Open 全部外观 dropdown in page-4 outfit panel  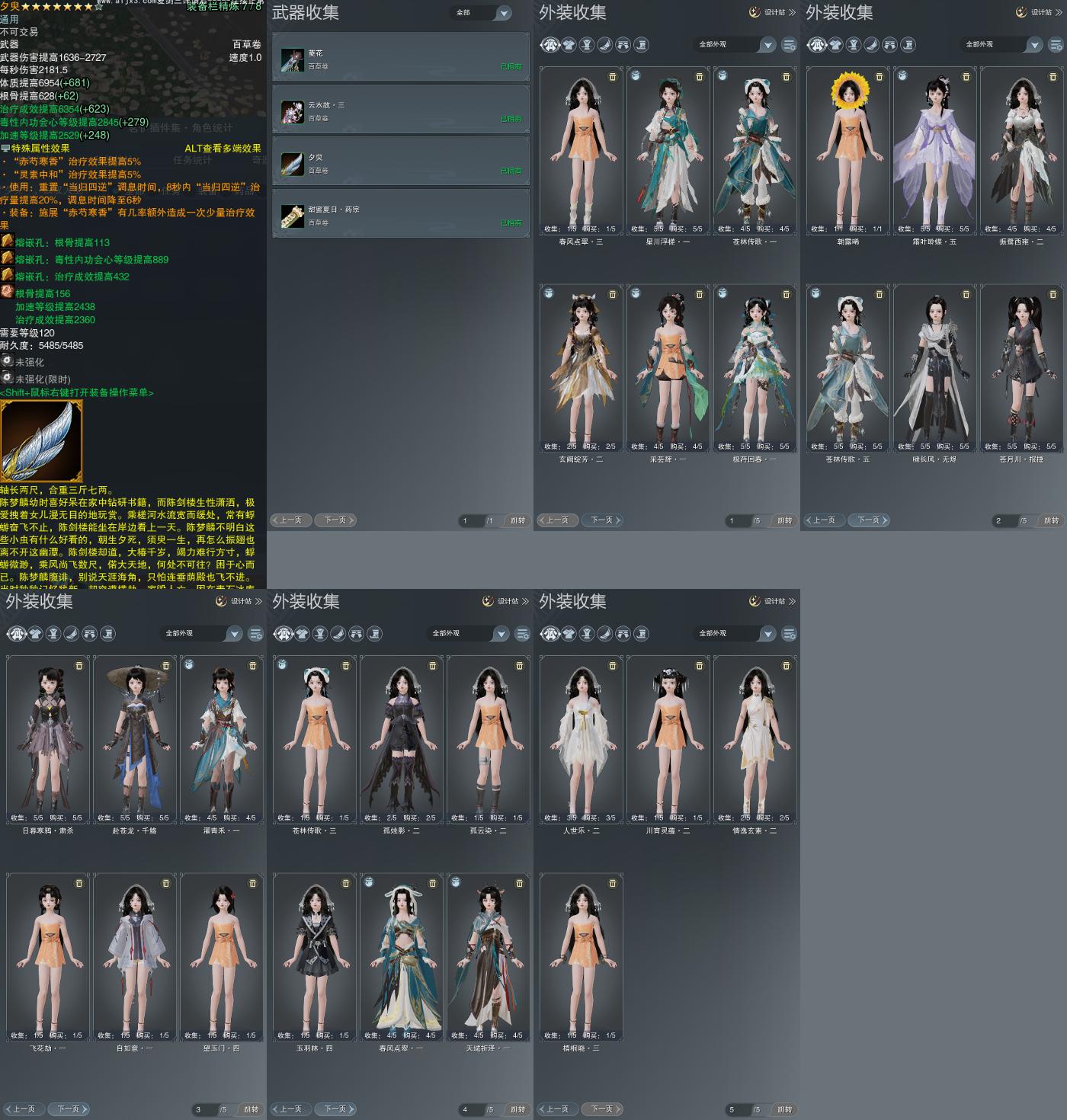(469, 634)
